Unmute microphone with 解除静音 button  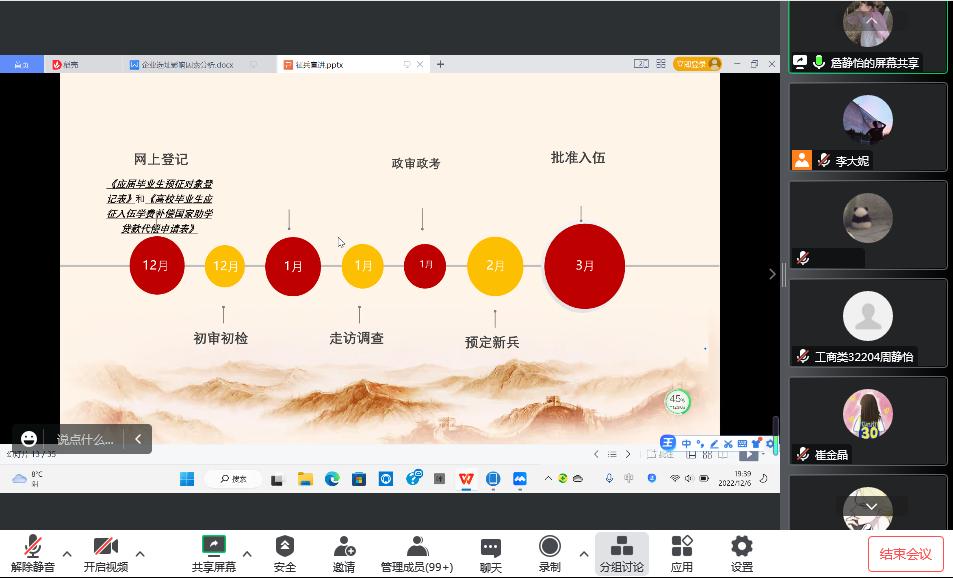coord(33,553)
